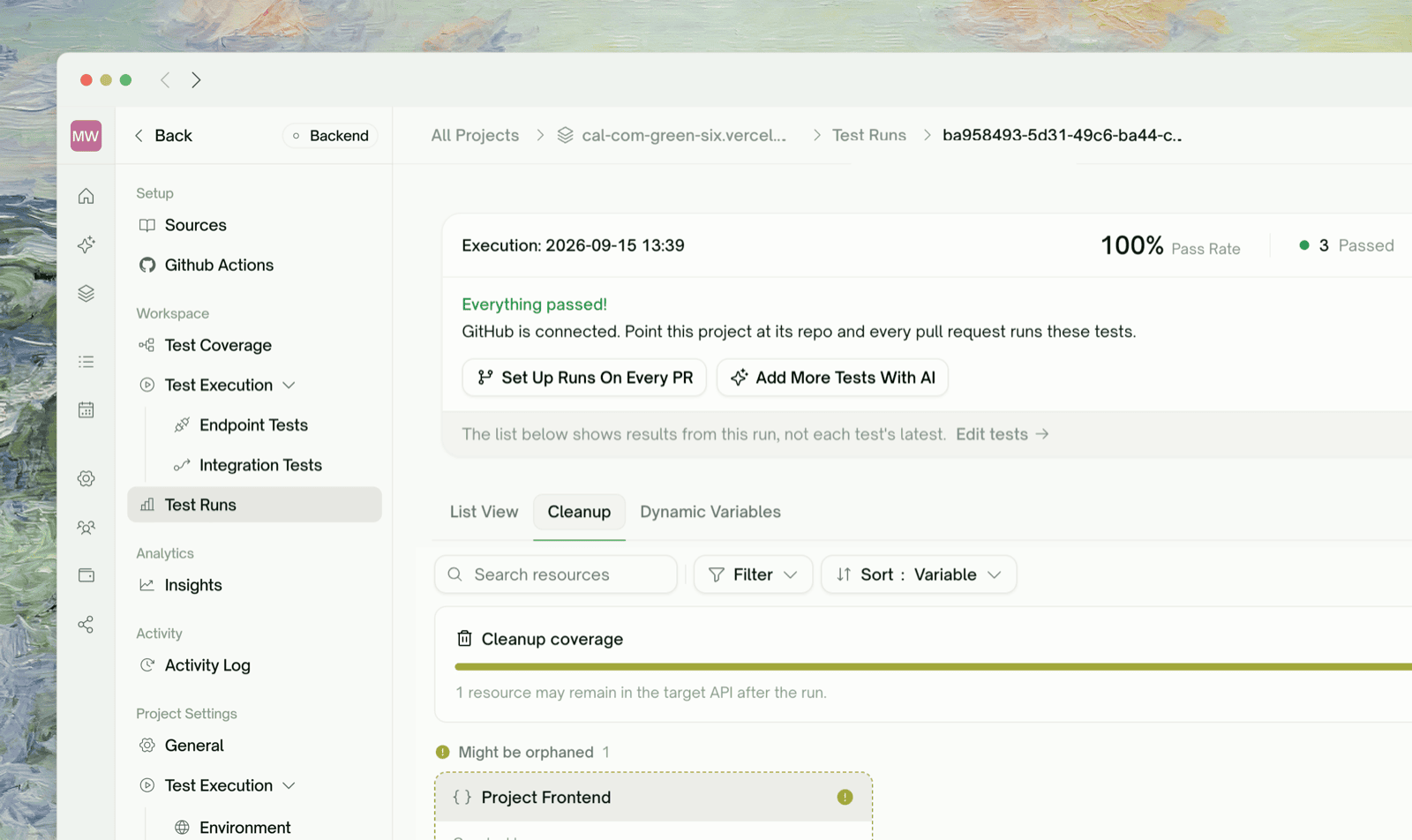Open the Dynamic Variables tab

[710, 512]
